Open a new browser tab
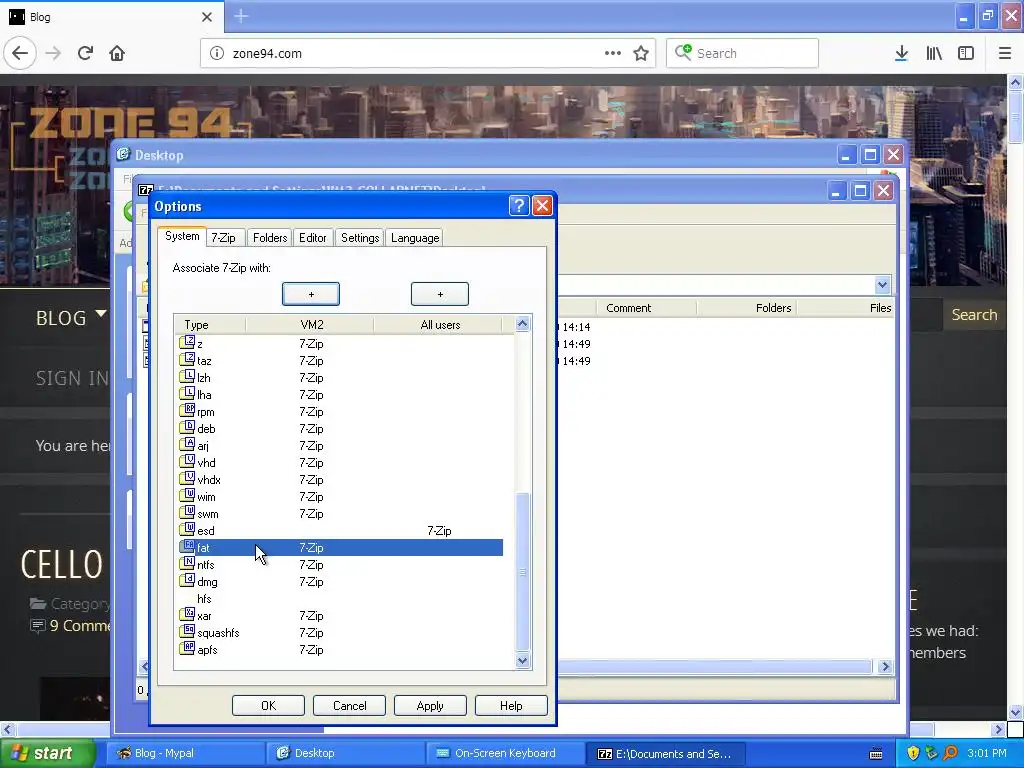This screenshot has height=768, width=1024. point(241,16)
